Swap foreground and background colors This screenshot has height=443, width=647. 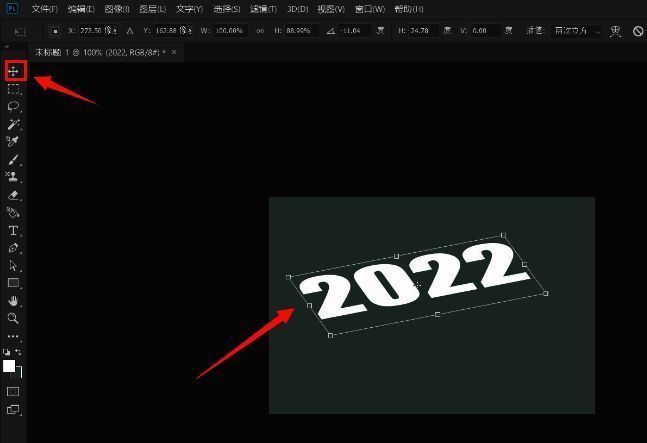coord(18,352)
